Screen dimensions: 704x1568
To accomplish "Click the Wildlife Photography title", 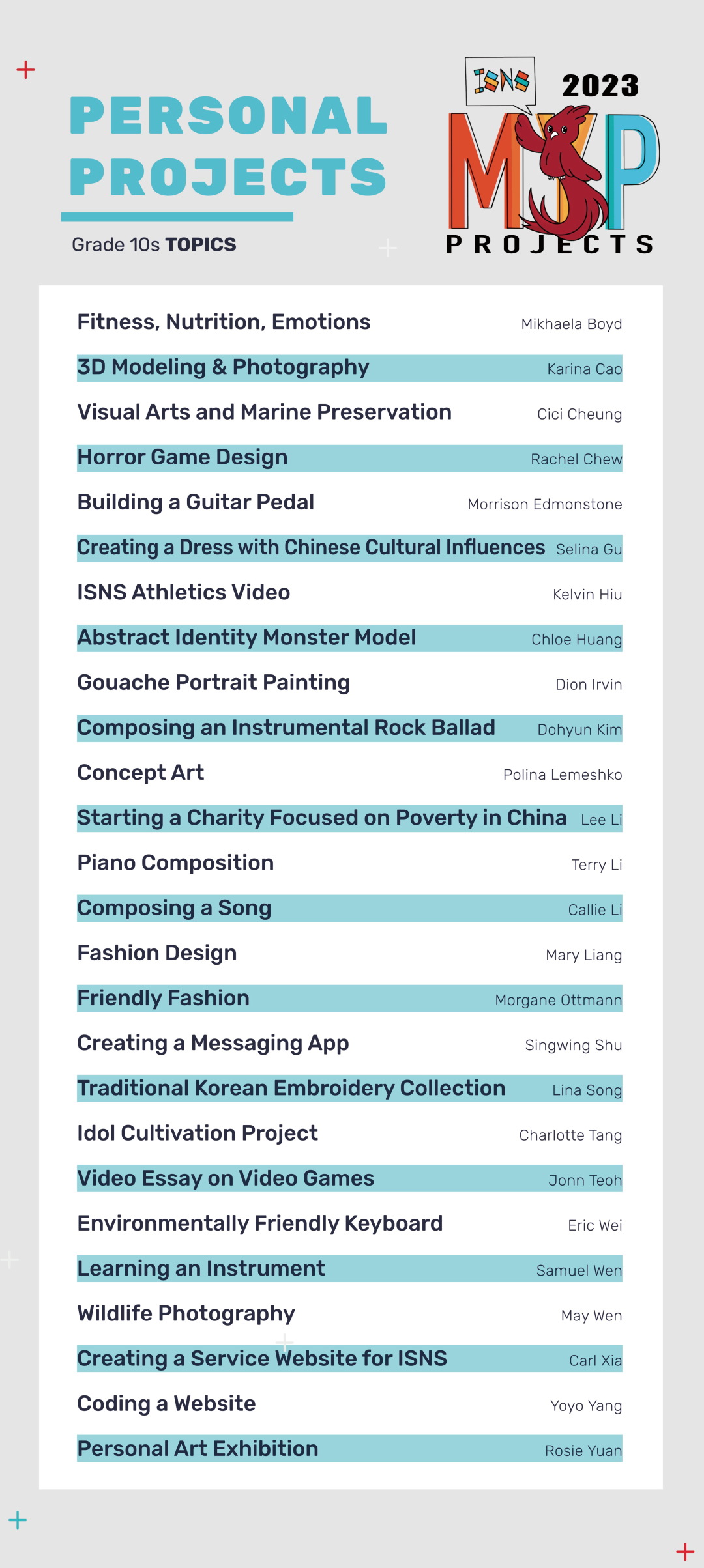I will (186, 1314).
